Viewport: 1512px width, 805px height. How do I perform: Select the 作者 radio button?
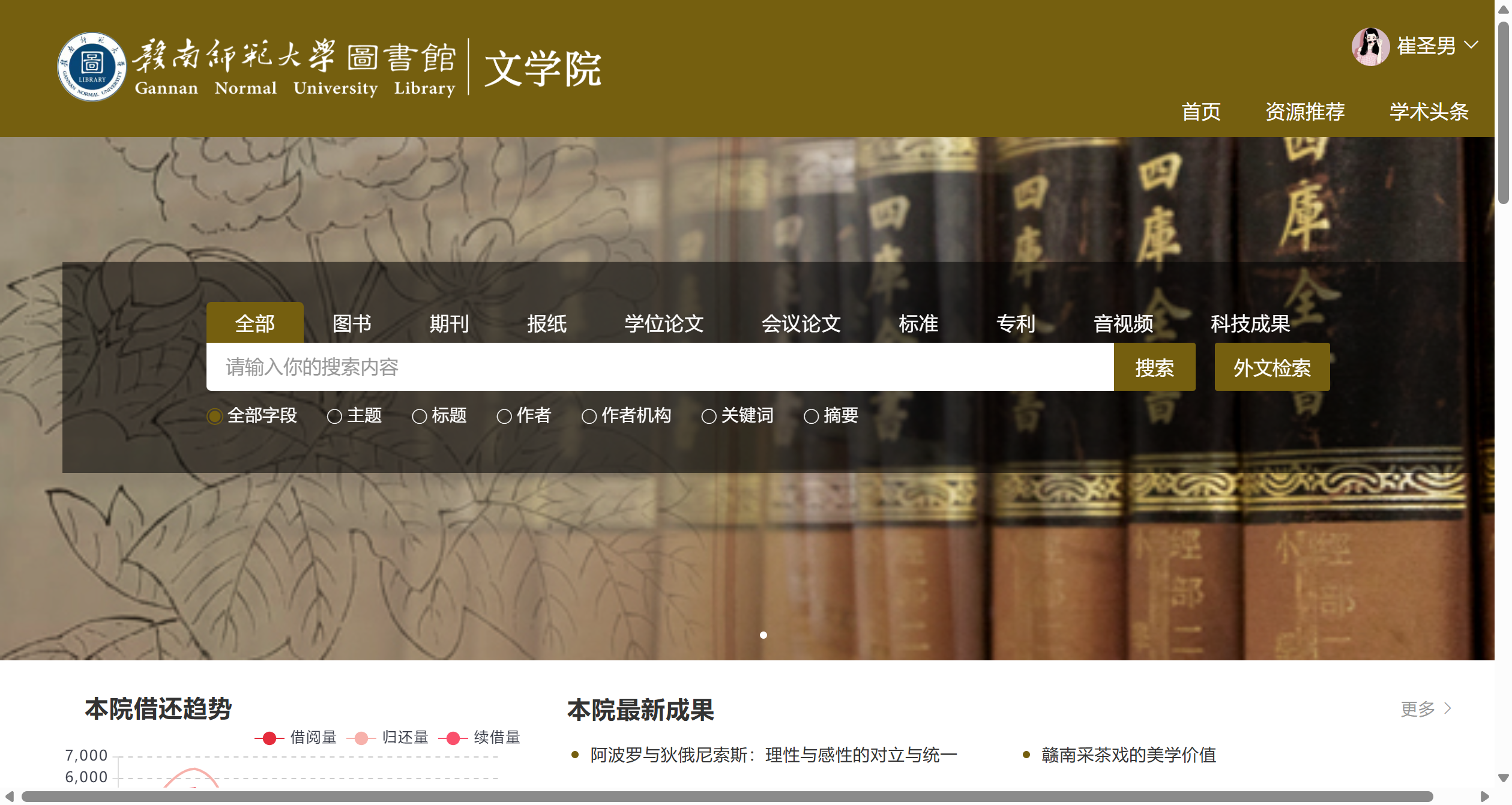point(504,416)
